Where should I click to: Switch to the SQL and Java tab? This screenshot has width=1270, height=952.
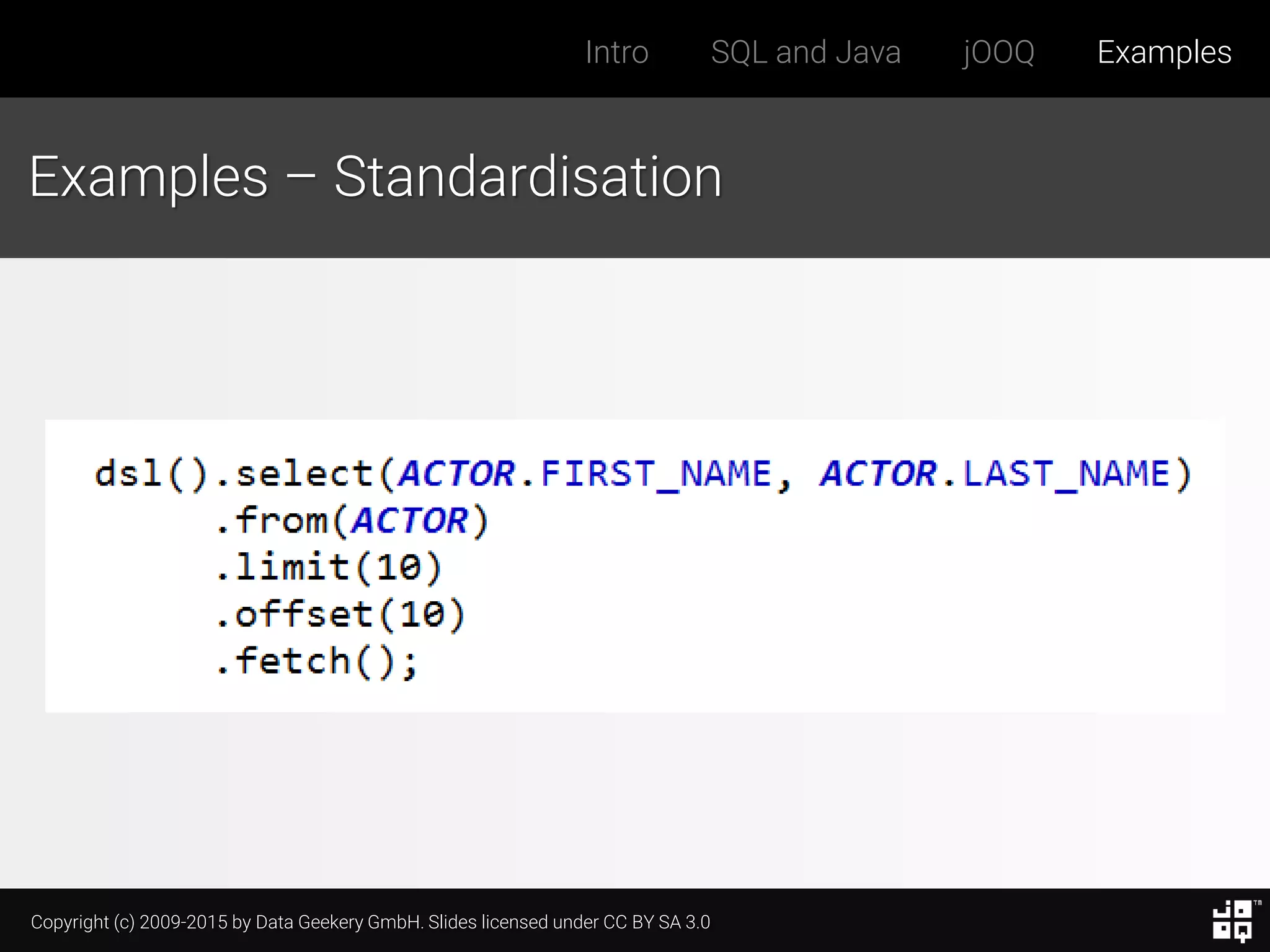(806, 52)
